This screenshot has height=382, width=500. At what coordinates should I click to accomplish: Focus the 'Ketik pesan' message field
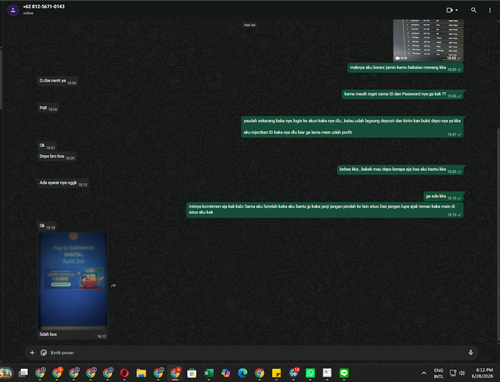pos(257,352)
